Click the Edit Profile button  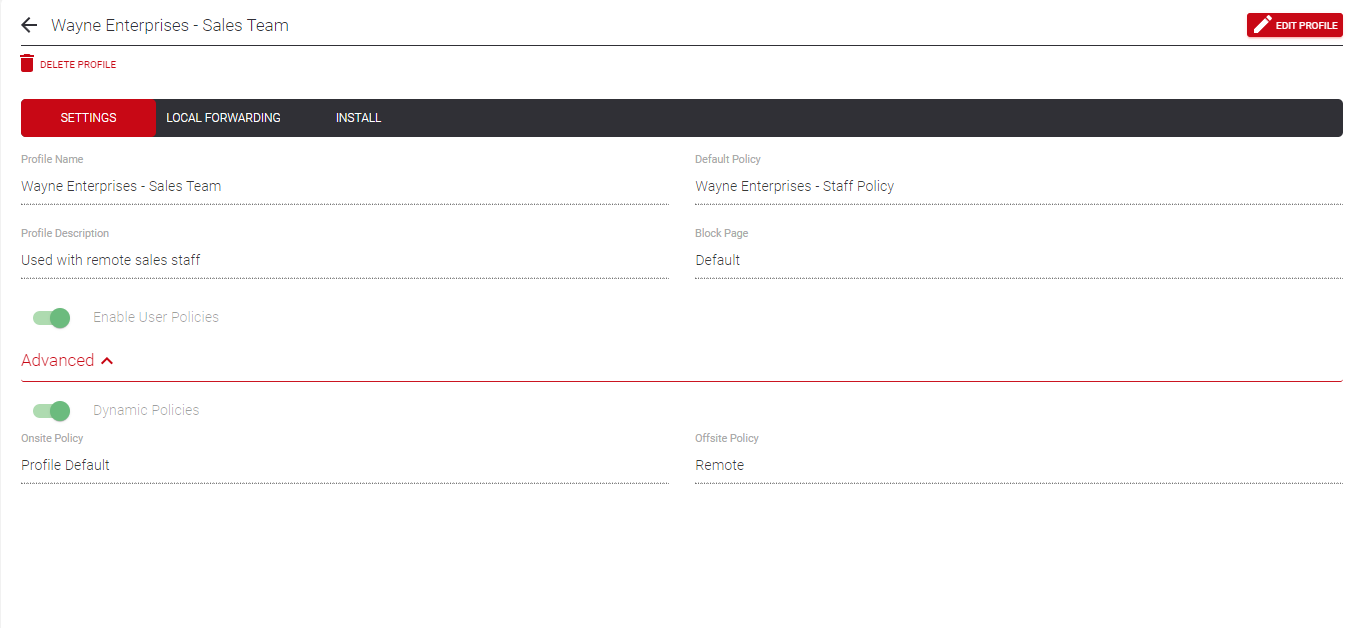[x=1294, y=25]
